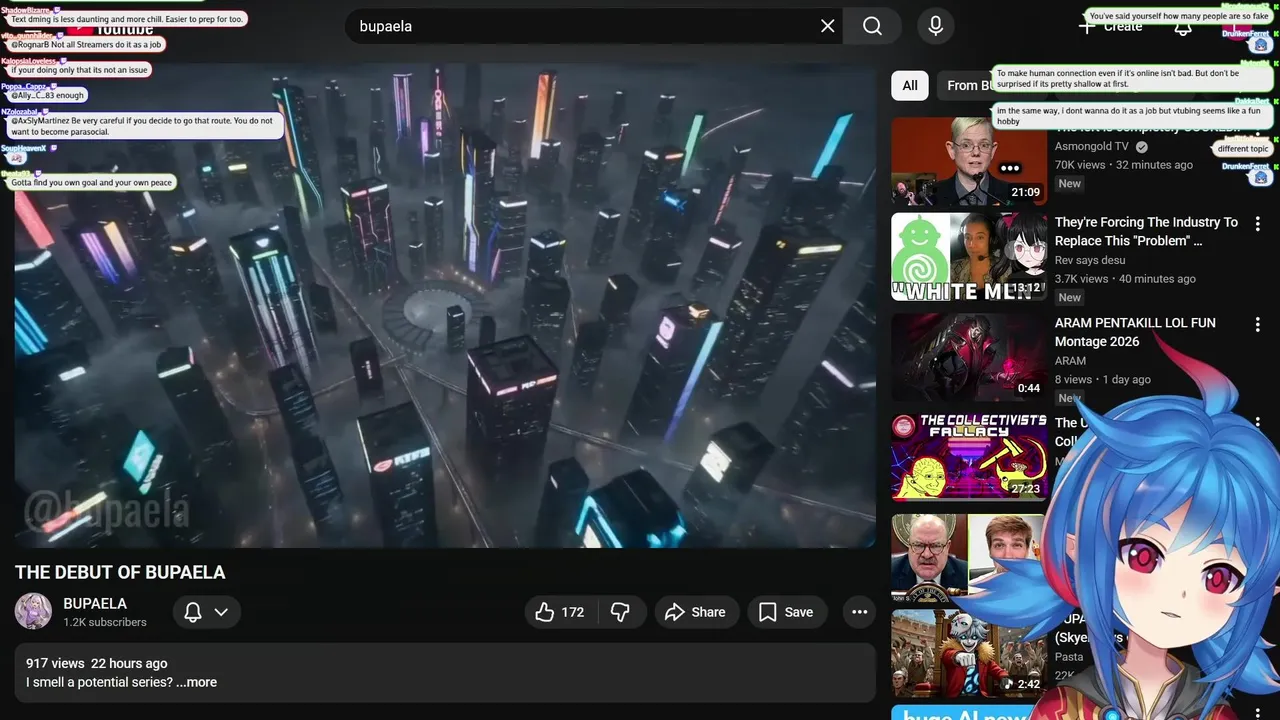This screenshot has height=720, width=1280.
Task: Click chat message "Gotta find you own goal"
Action: click(x=91, y=183)
